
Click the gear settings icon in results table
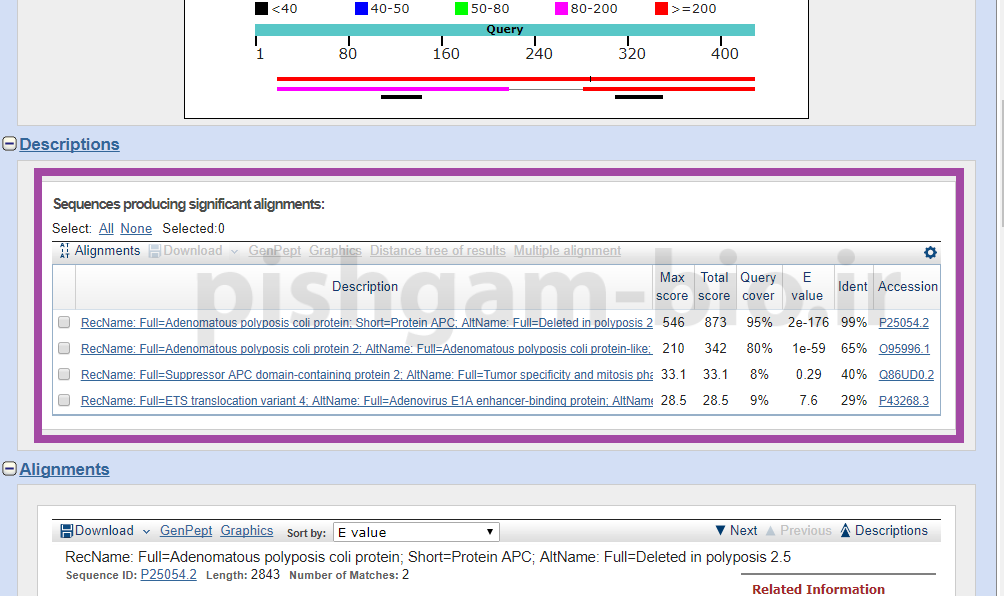click(930, 252)
